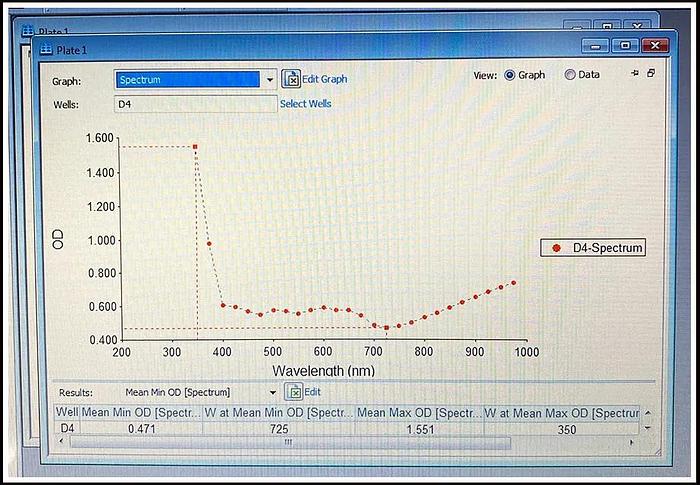Screen dimensions: 700x485
Task: Click the D4-Spectrum legend entry
Action: click(593, 247)
